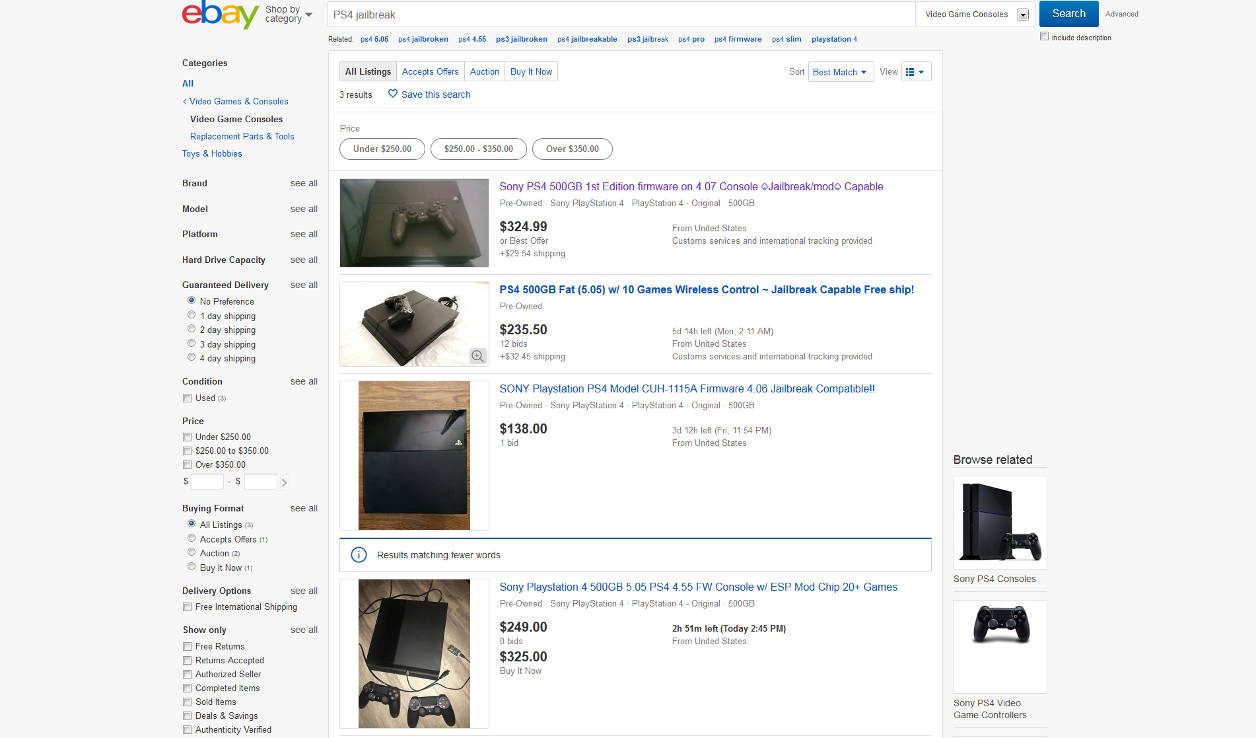1256x738 pixels.
Task: Select 1 day shipping radio
Action: (x=191, y=315)
